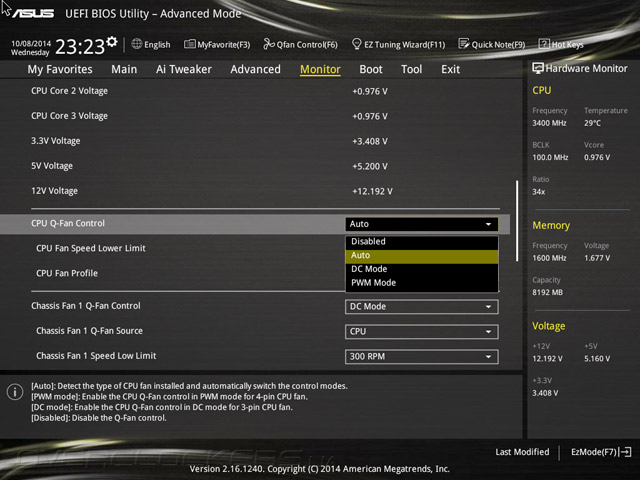Click Chassis Fan 1 Q-Fan Control label
Screen dimensions: 640x480
pos(86,306)
